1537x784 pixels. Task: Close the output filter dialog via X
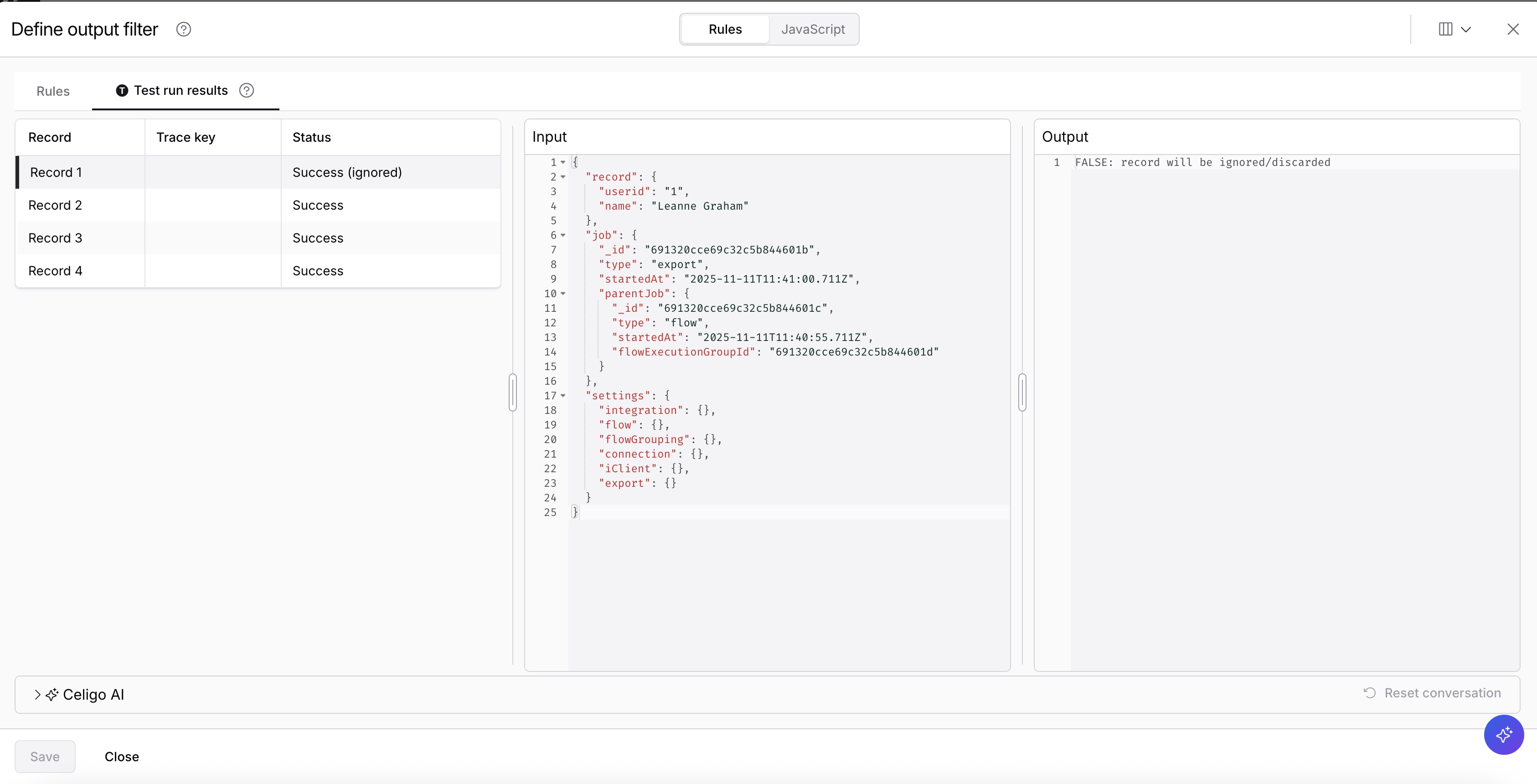[x=1512, y=29]
